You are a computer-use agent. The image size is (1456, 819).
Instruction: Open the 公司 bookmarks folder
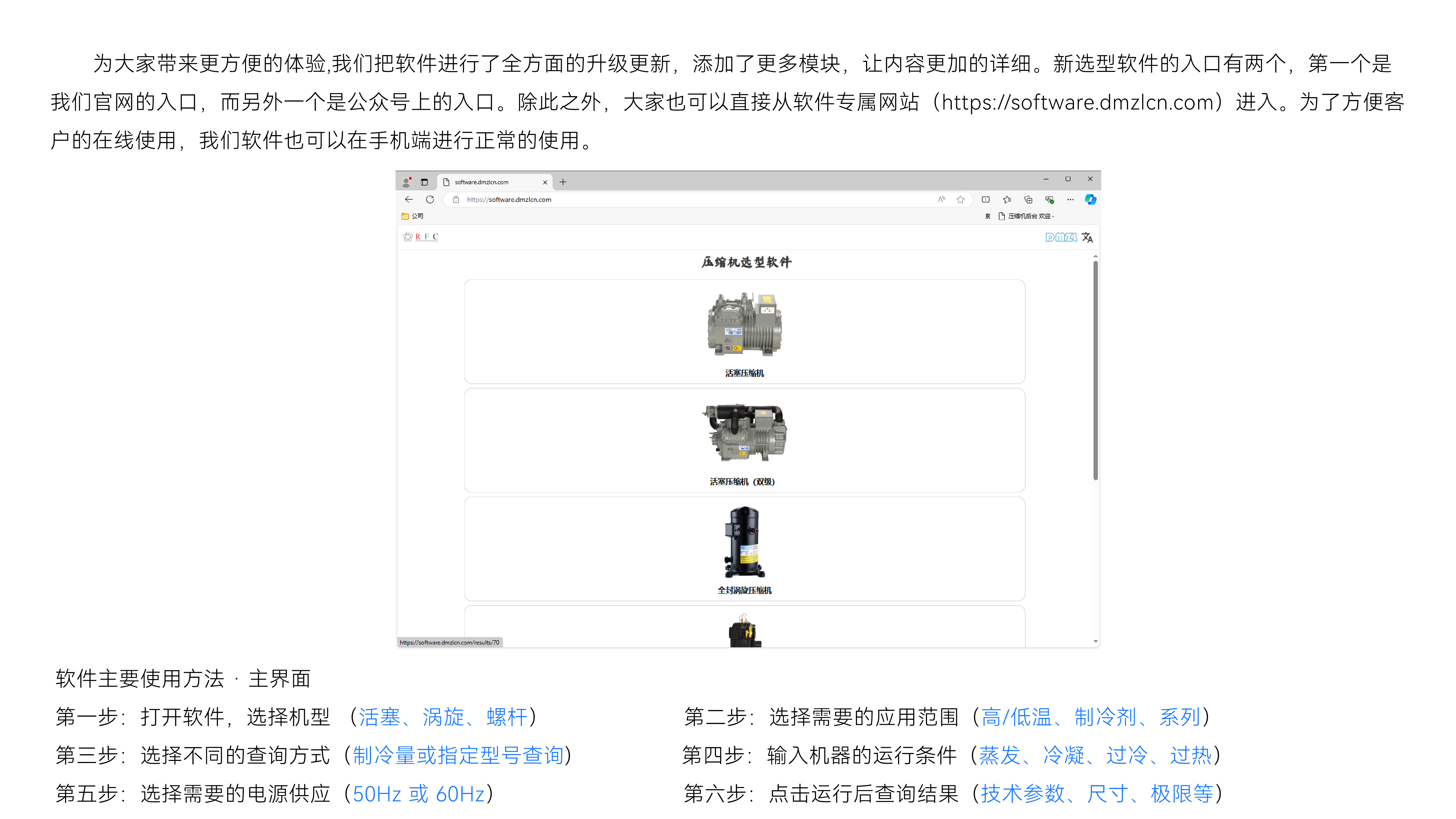[x=412, y=216]
